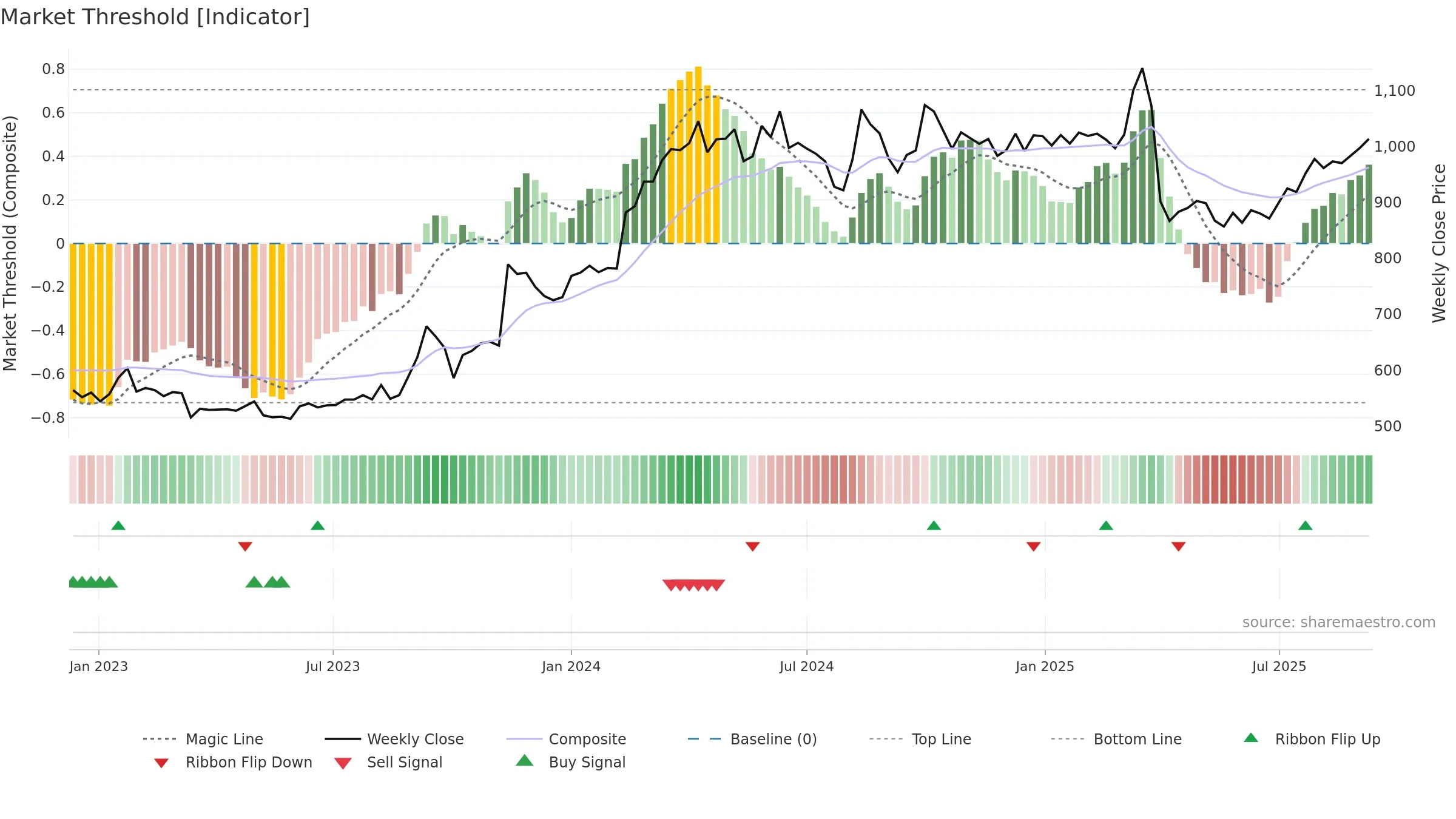Click the Jan 2023 x-axis label

click(x=98, y=666)
